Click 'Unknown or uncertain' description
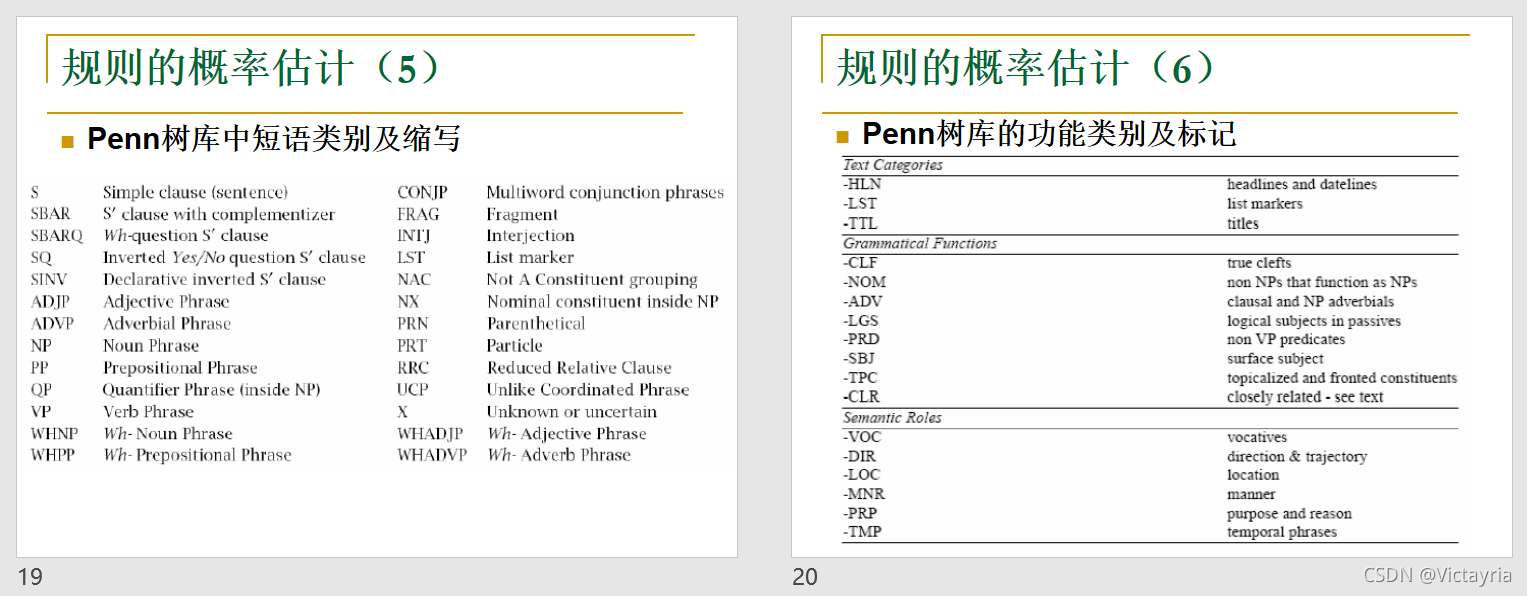The image size is (1527, 596). [x=572, y=412]
